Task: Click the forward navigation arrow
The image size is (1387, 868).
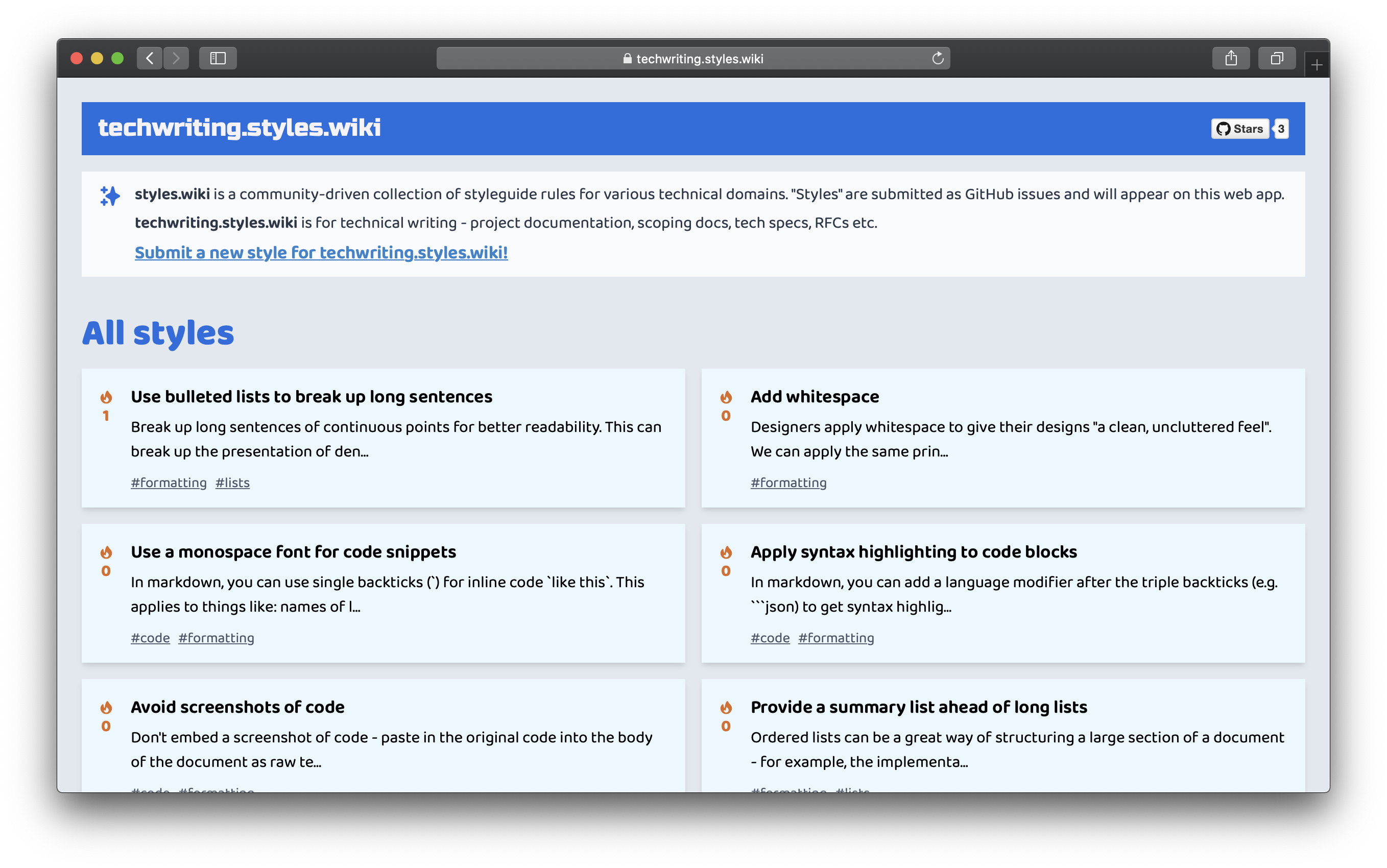Action: [x=176, y=58]
